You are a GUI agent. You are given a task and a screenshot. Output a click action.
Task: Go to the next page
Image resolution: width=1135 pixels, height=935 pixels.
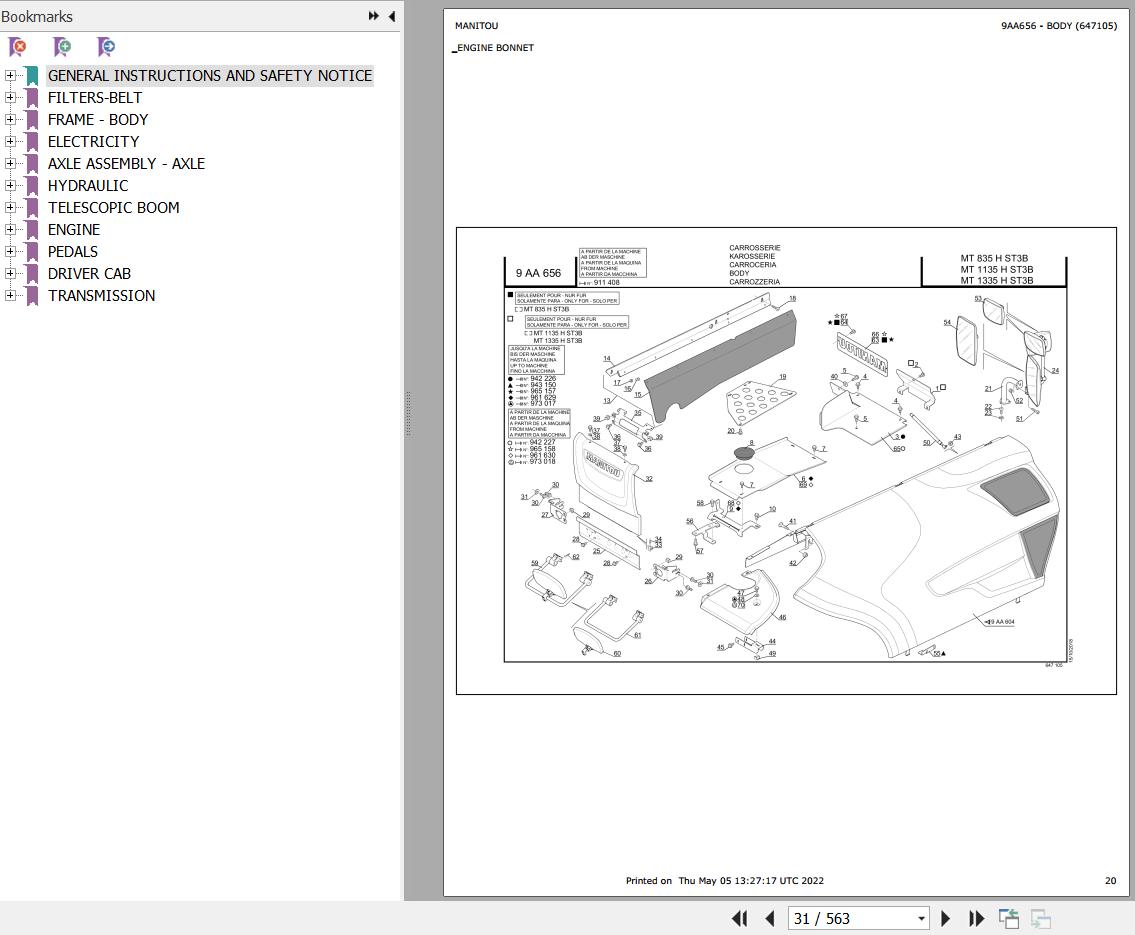tap(945, 918)
